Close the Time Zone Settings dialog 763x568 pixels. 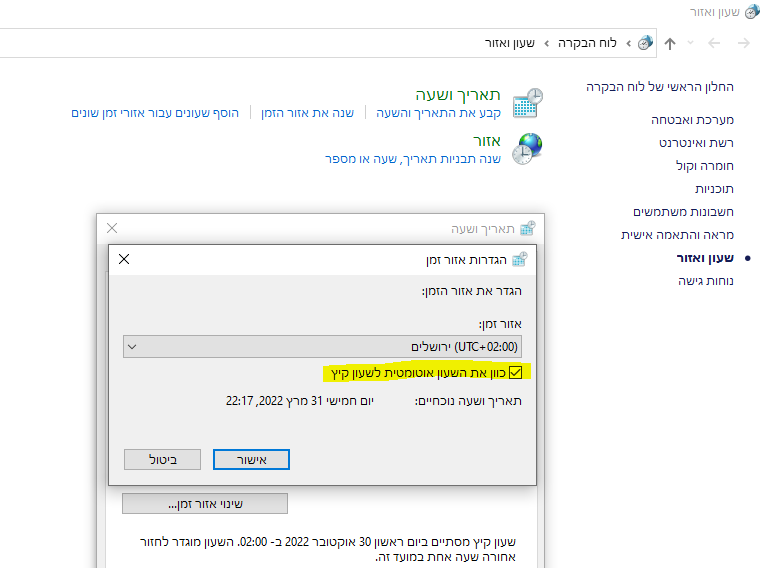tap(124, 259)
